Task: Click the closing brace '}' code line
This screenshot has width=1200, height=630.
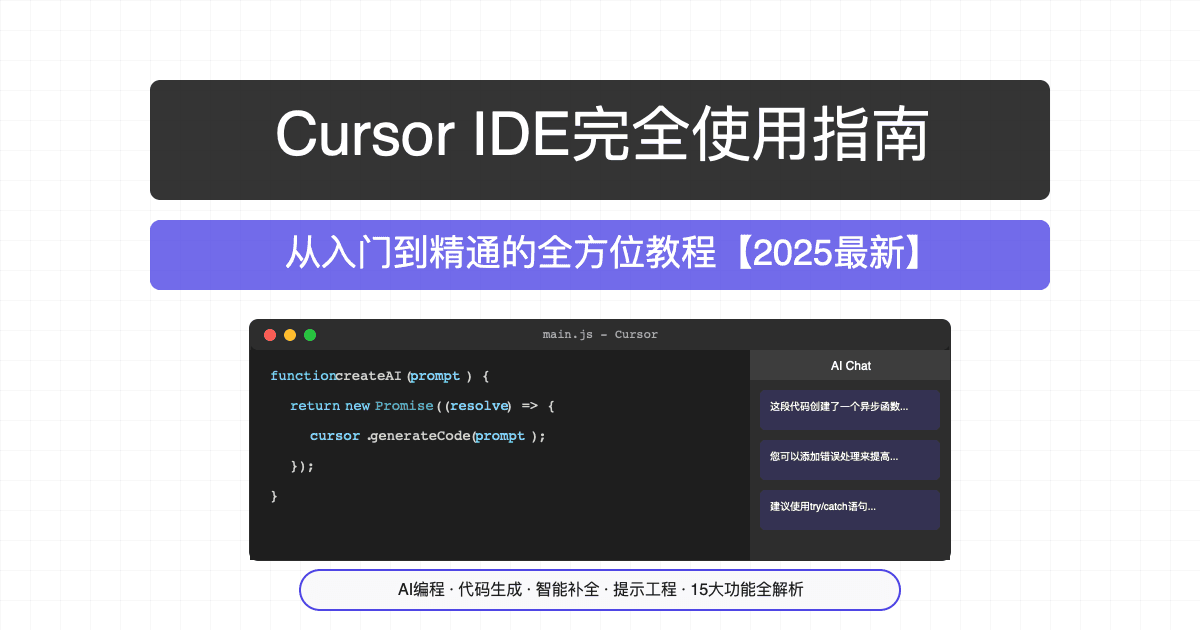Action: [274, 496]
